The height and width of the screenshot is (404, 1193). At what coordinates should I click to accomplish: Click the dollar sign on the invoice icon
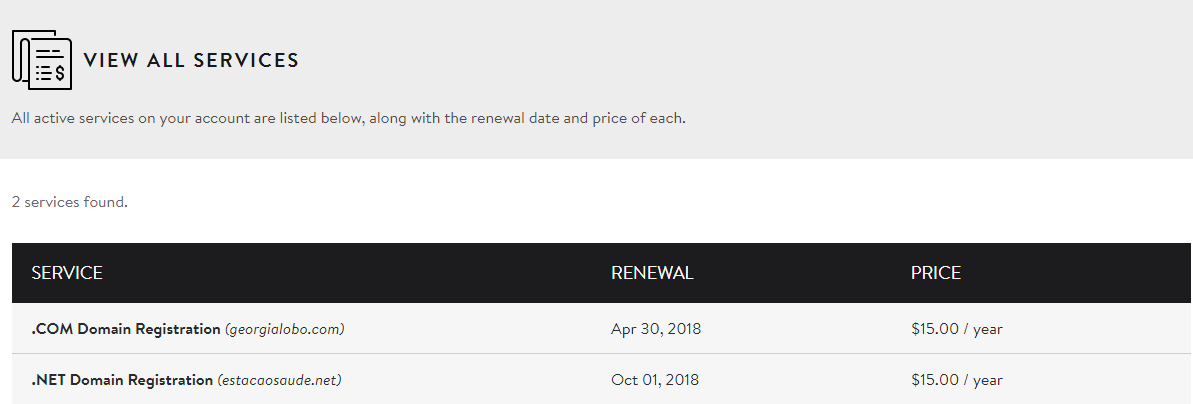[60, 72]
